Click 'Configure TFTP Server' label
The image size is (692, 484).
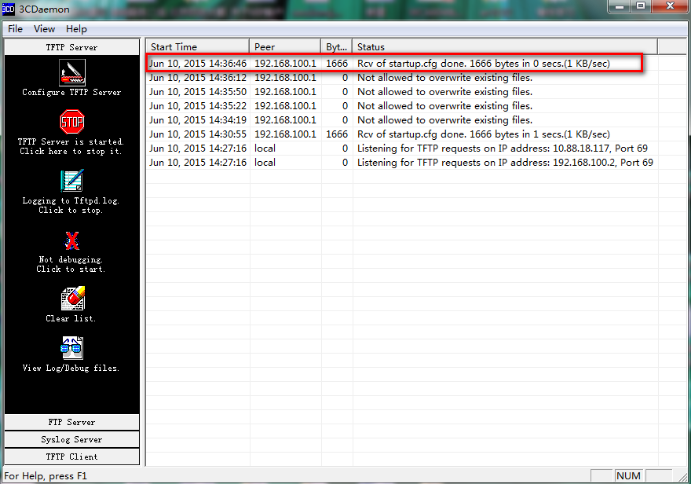point(72,92)
